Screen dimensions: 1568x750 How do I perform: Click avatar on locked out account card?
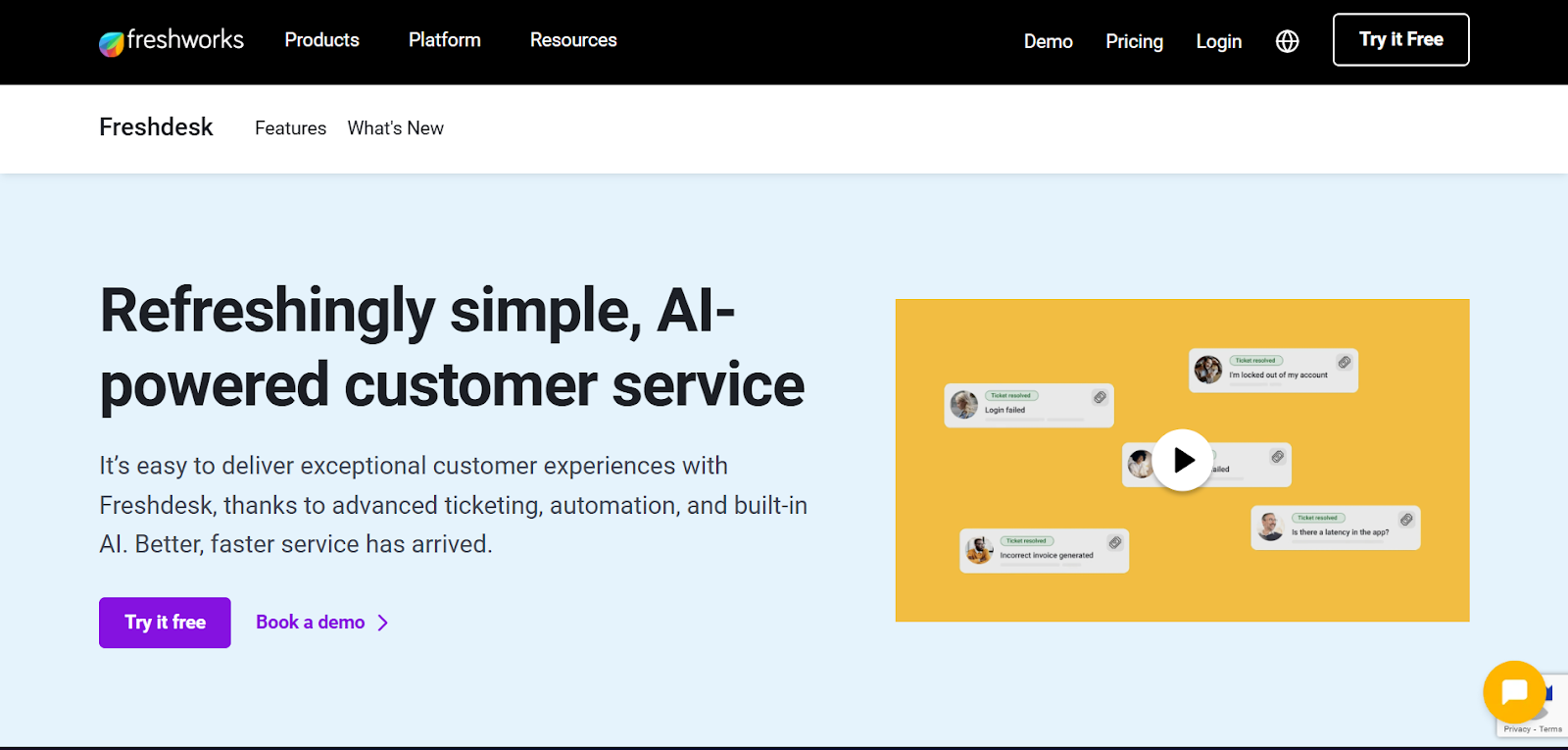[1208, 370]
